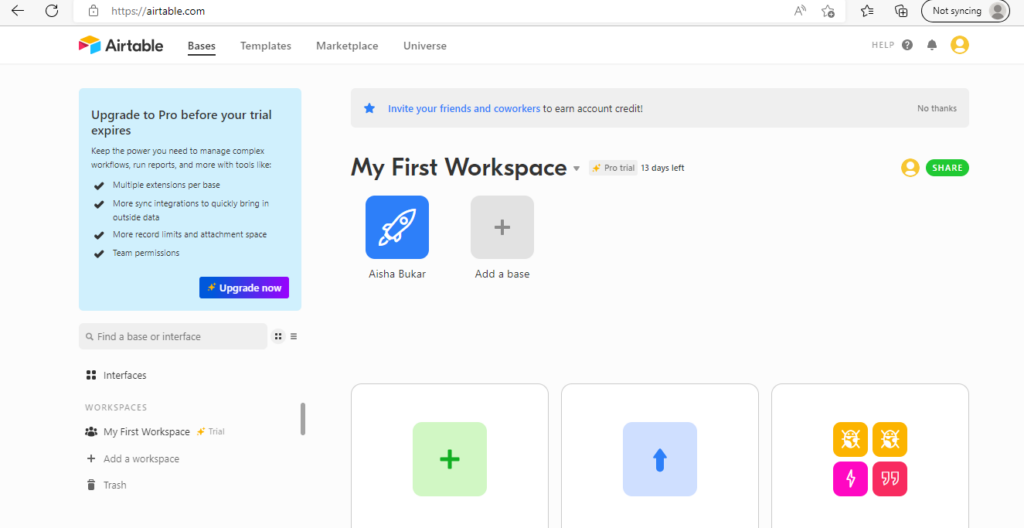Switch to list view of bases
Viewport: 1024px width, 528px height.
[x=294, y=337]
